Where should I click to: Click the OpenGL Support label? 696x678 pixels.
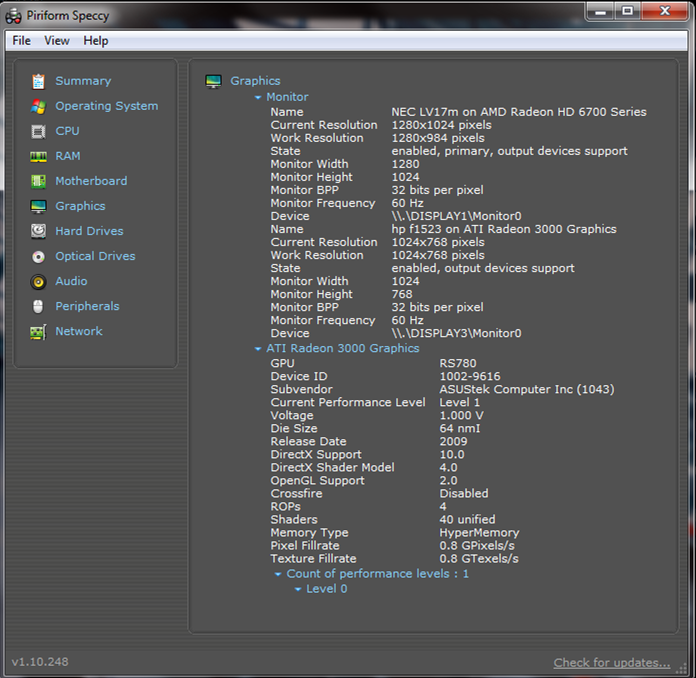[x=317, y=481]
